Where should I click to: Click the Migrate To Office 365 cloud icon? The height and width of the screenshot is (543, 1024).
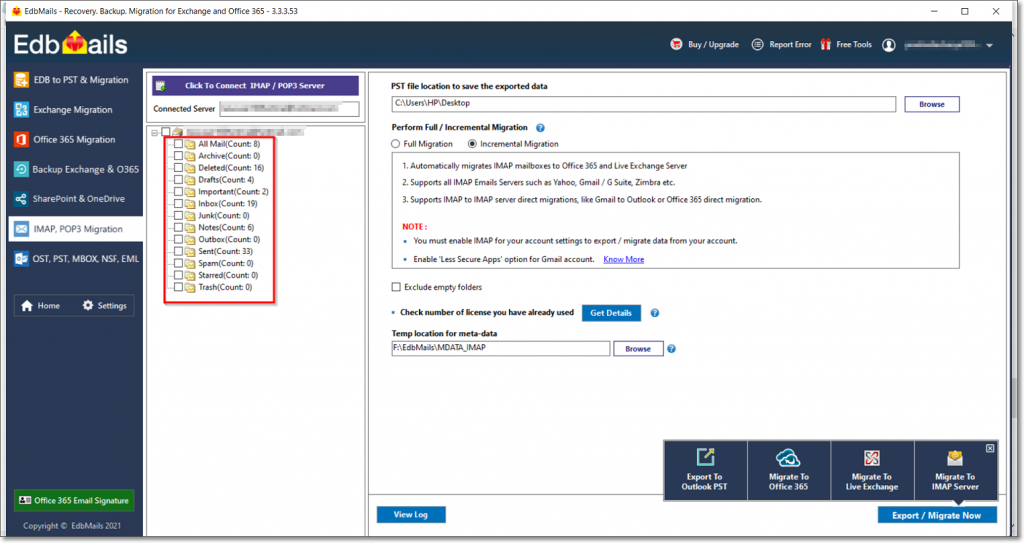click(x=788, y=457)
